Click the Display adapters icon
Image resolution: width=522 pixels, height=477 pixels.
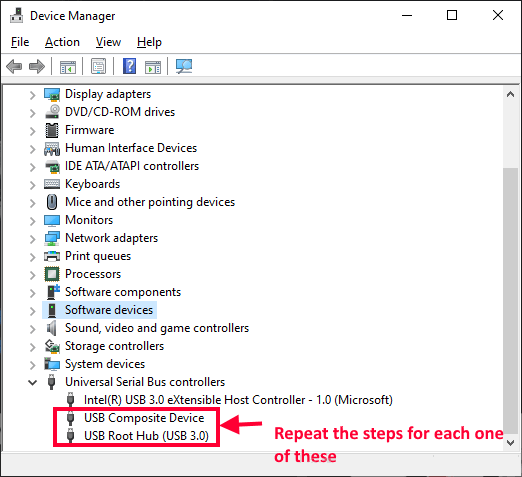[52, 94]
